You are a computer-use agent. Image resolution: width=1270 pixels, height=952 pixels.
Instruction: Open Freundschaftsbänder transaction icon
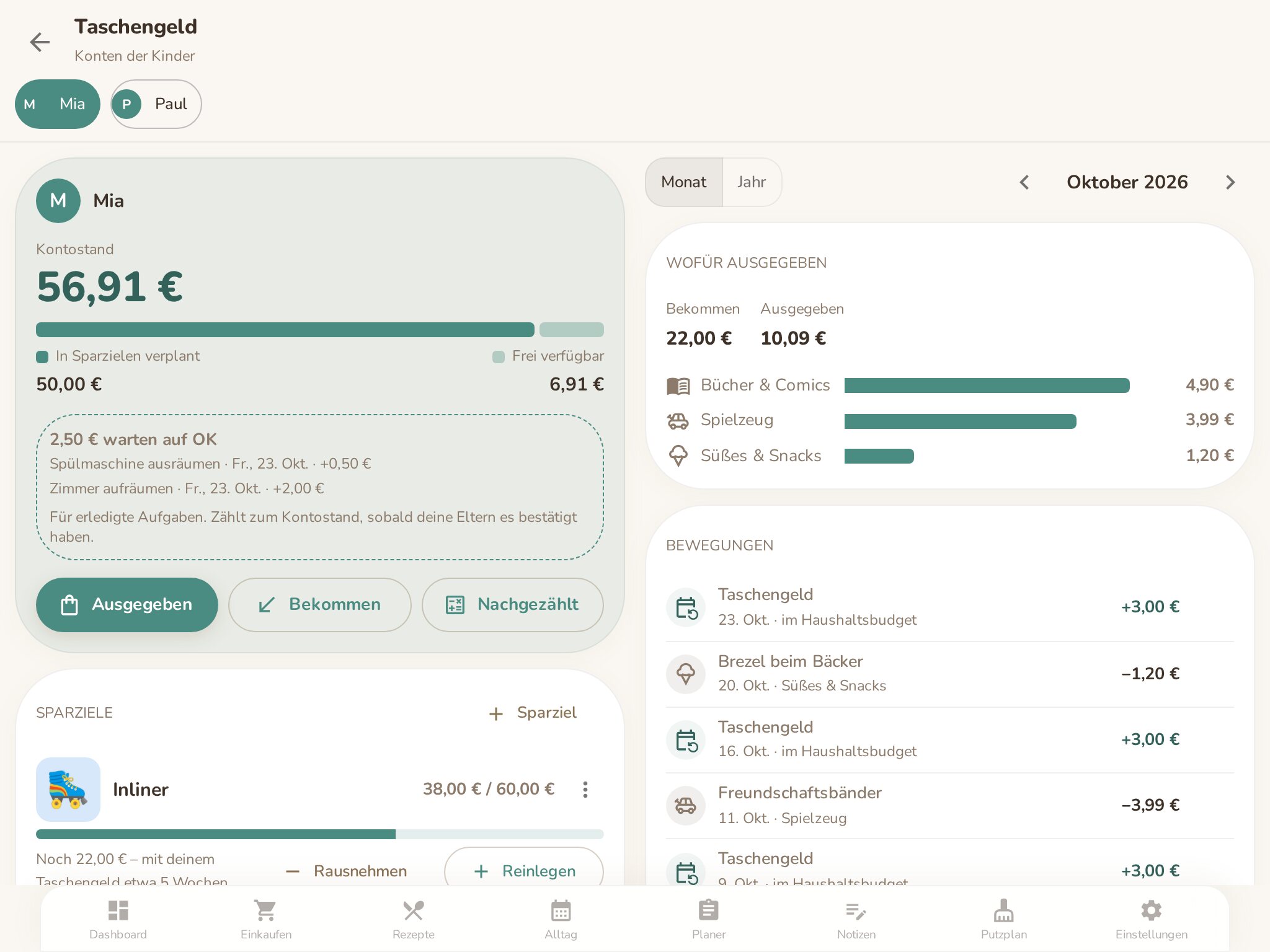[x=686, y=806]
